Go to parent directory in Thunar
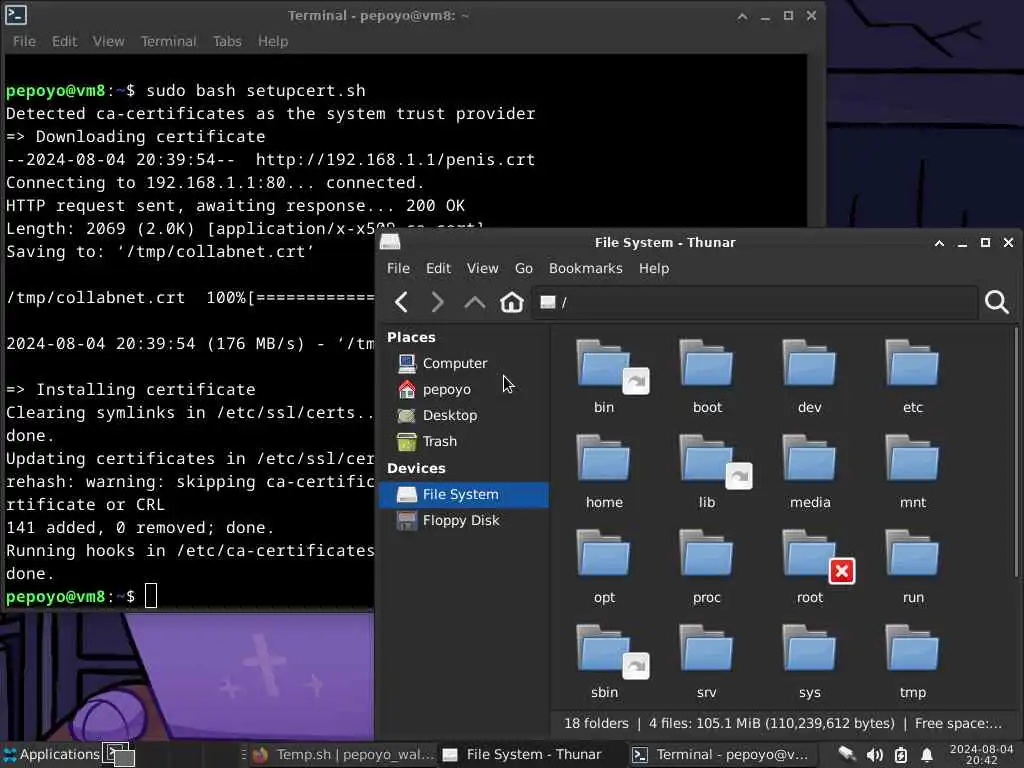 click(x=475, y=302)
